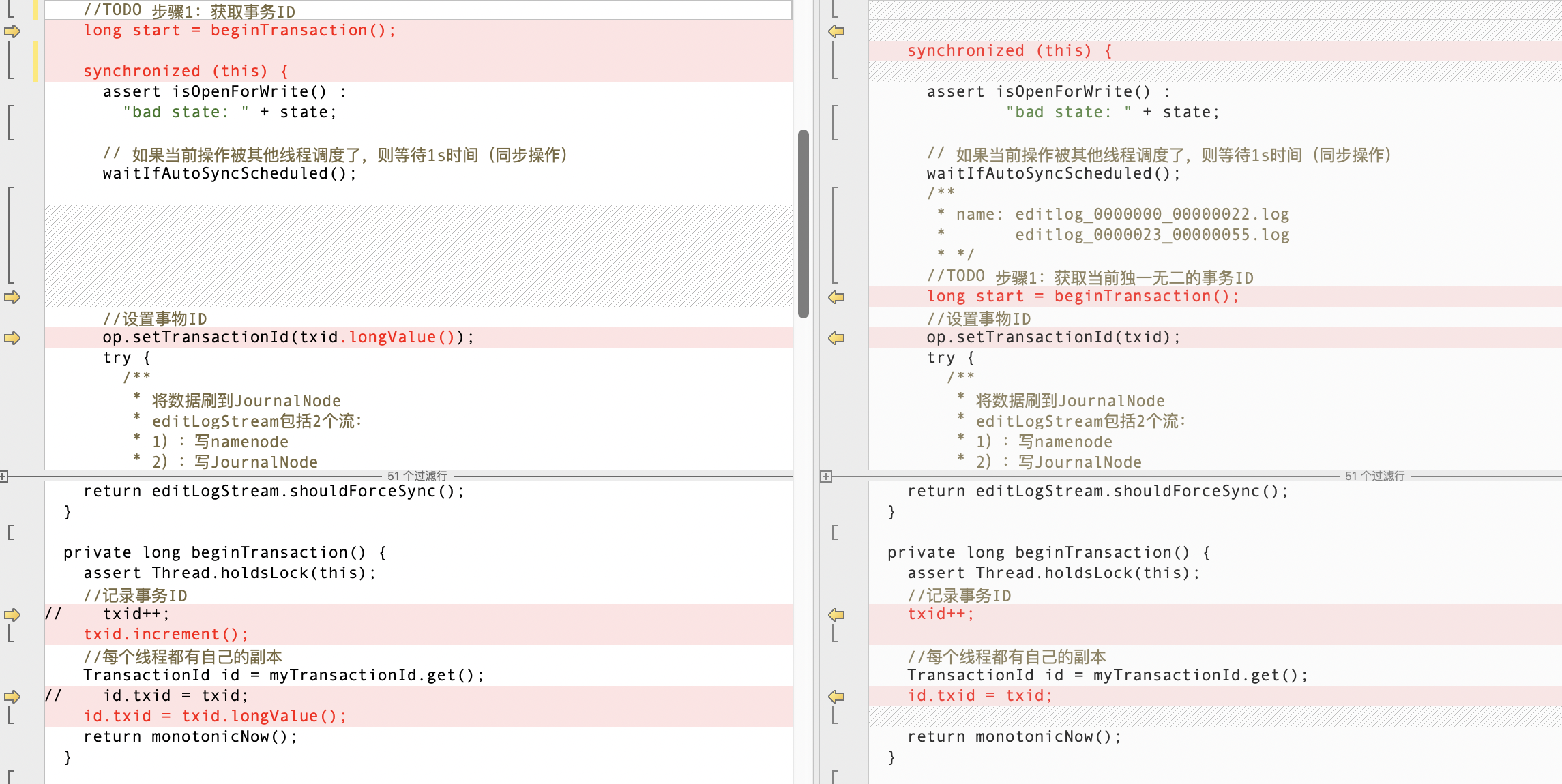Click the left pane vertical scrollbar thumb
The width and height of the screenshot is (1562, 784).
[804, 224]
